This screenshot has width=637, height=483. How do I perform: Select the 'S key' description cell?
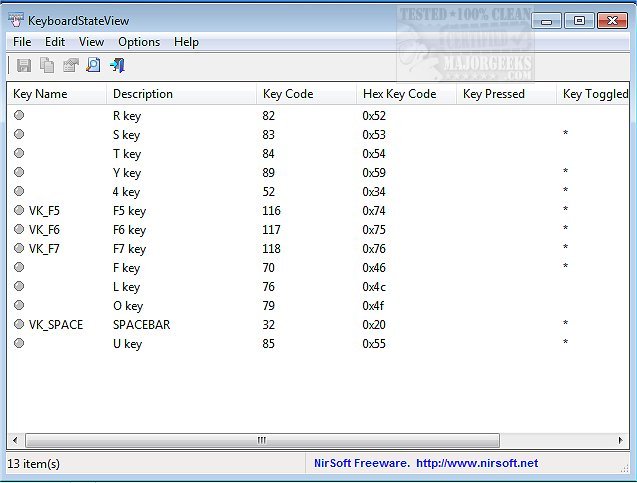pos(126,135)
